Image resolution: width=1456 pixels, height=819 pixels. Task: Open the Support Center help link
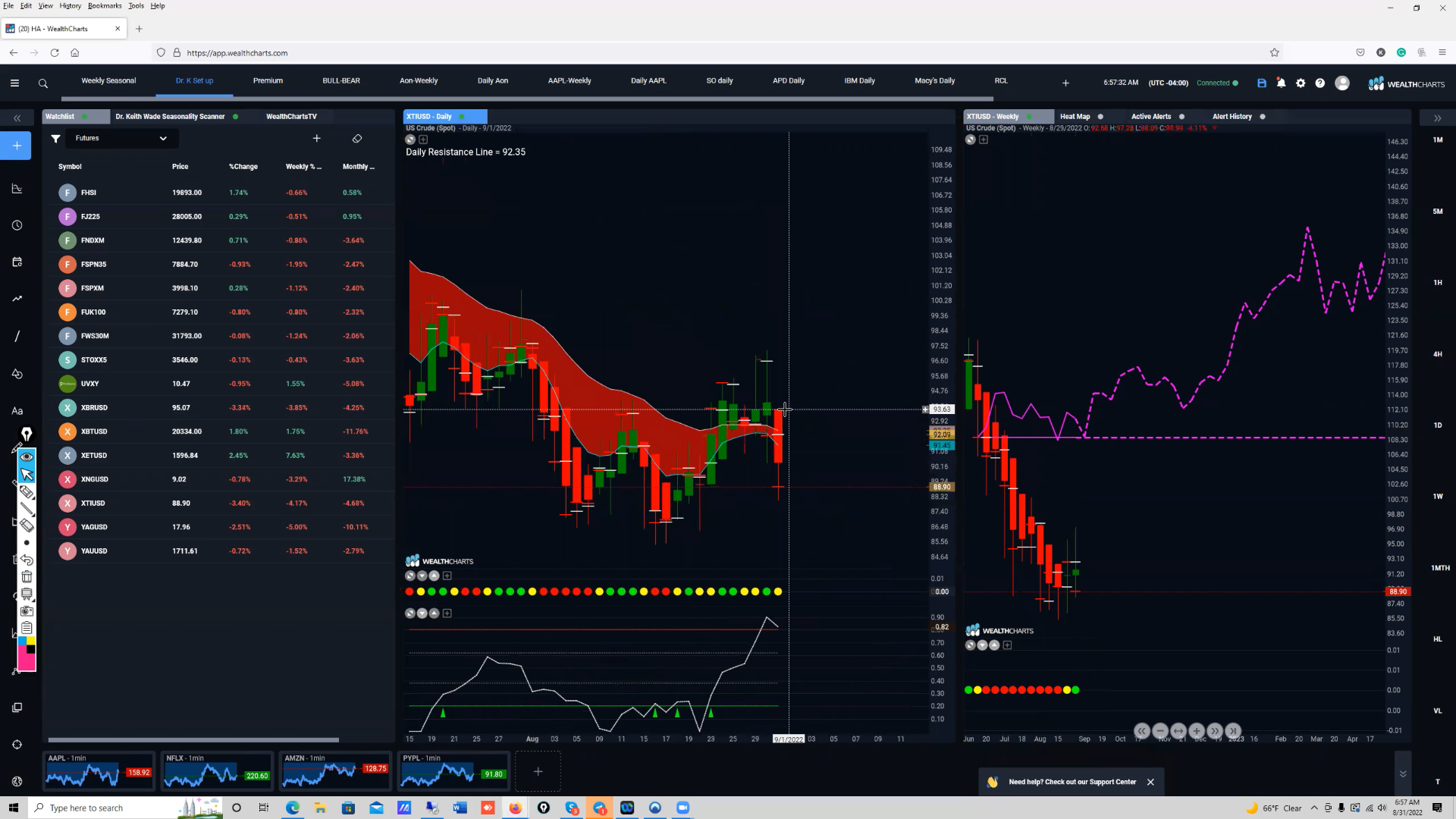click(1072, 782)
